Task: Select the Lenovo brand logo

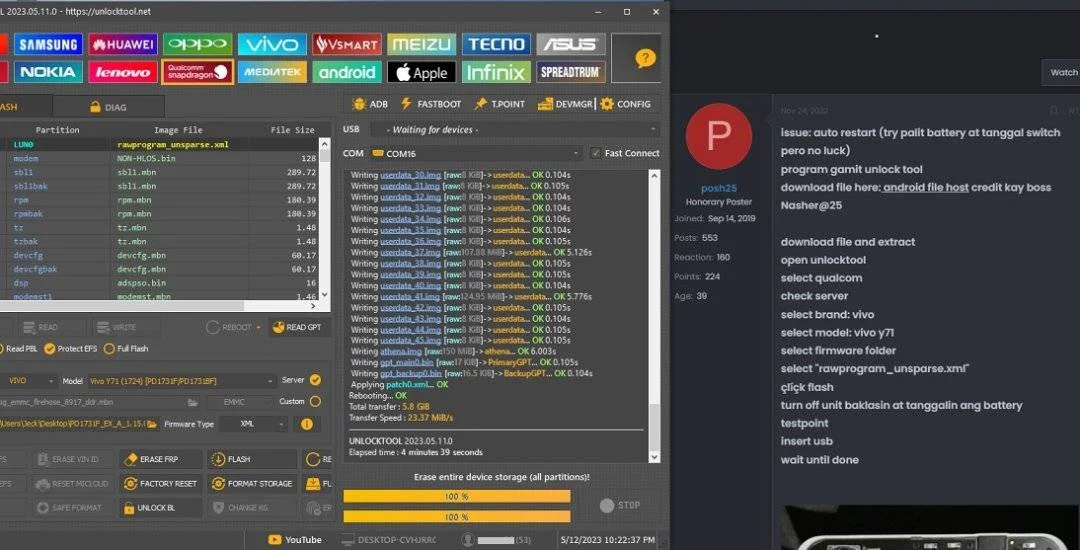Action: coord(123,72)
